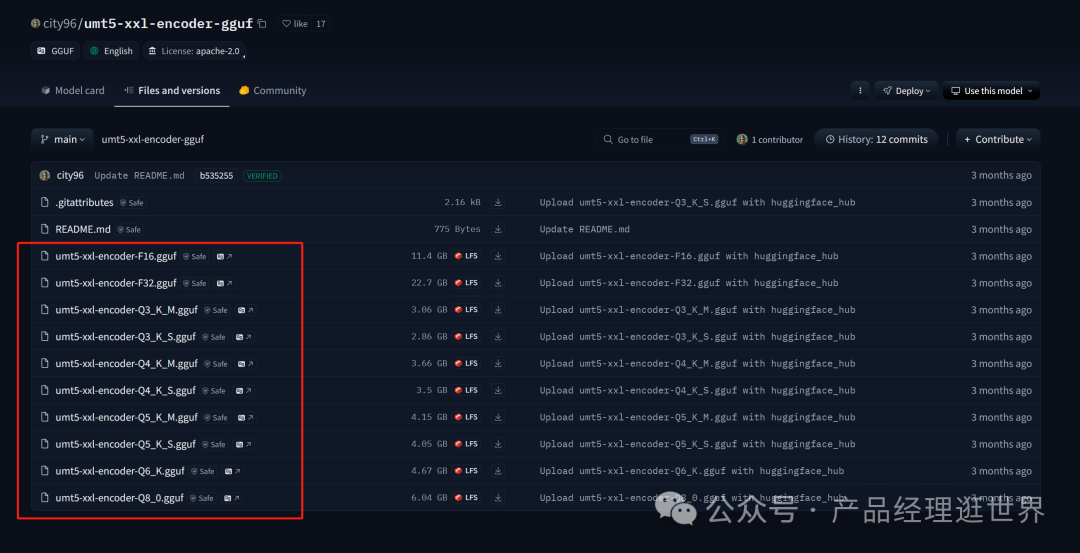The width and height of the screenshot is (1080, 553).
Task: Open commit hash b535255
Action: (216, 176)
